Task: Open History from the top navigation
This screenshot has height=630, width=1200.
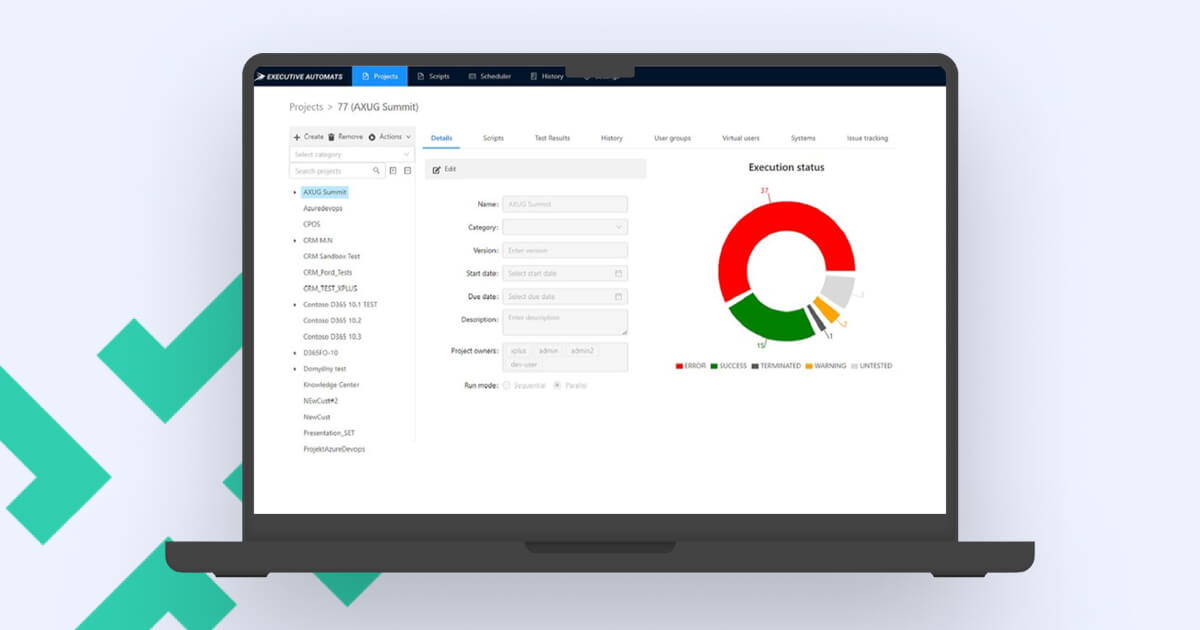Action: click(550, 76)
